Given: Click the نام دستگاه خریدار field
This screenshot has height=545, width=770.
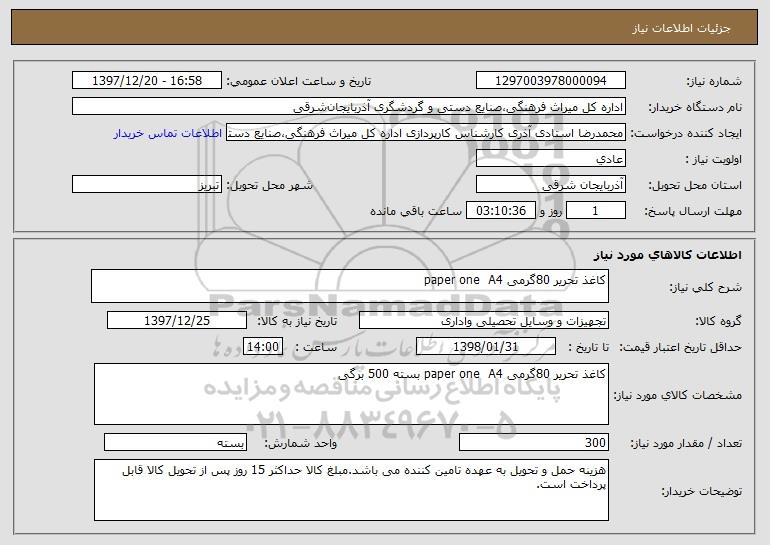Looking at the screenshot, I should click(x=349, y=107).
